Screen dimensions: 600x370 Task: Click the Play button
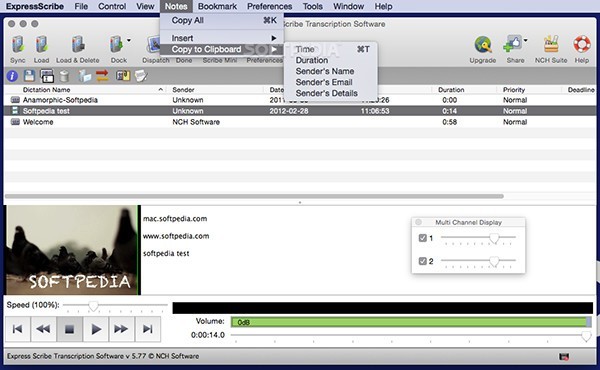pyautogui.click(x=96, y=329)
